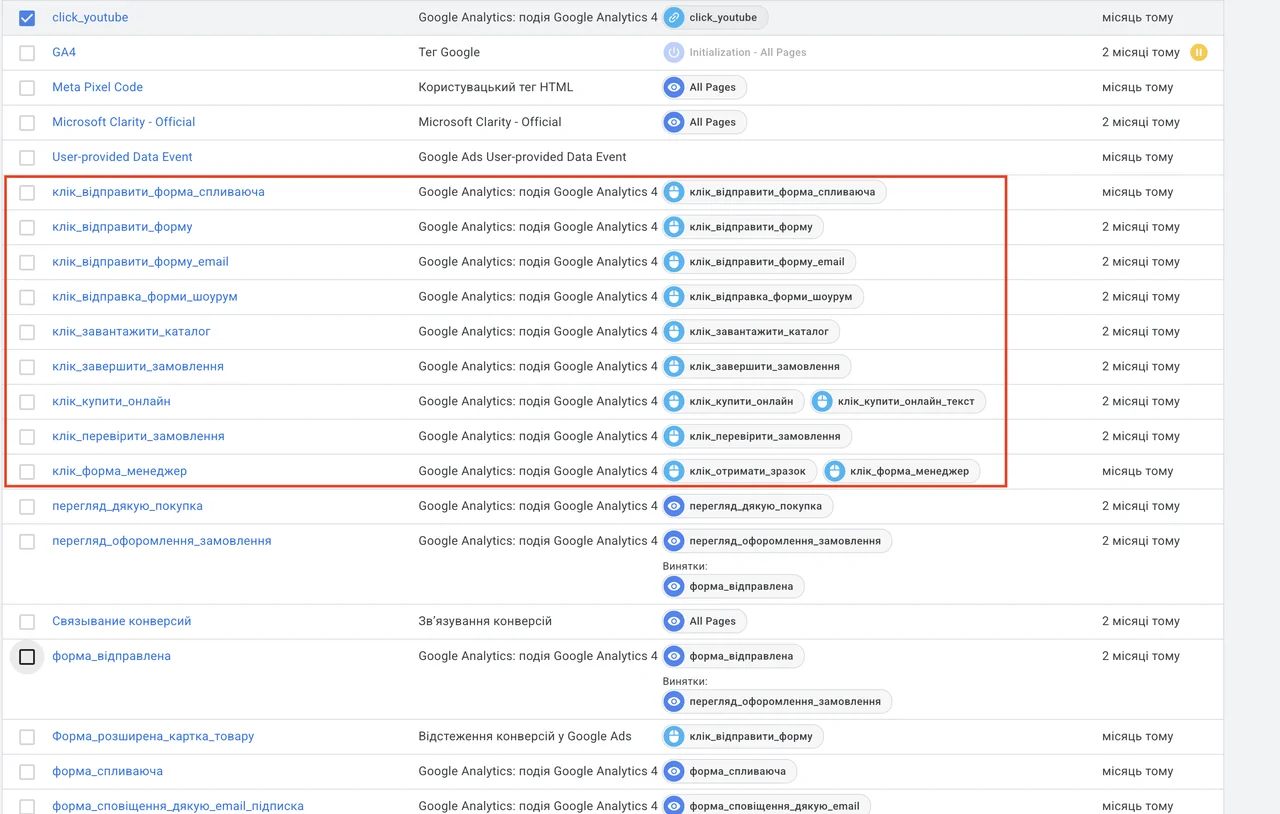Open trigger chip перегляд_дякую_покупка
Screen dimensions: 1280x814
tap(747, 506)
